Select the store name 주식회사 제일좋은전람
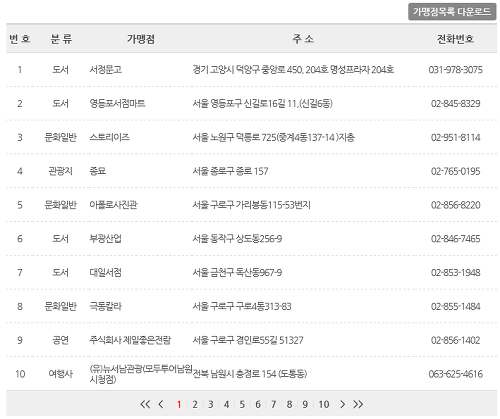 [x=130, y=340]
